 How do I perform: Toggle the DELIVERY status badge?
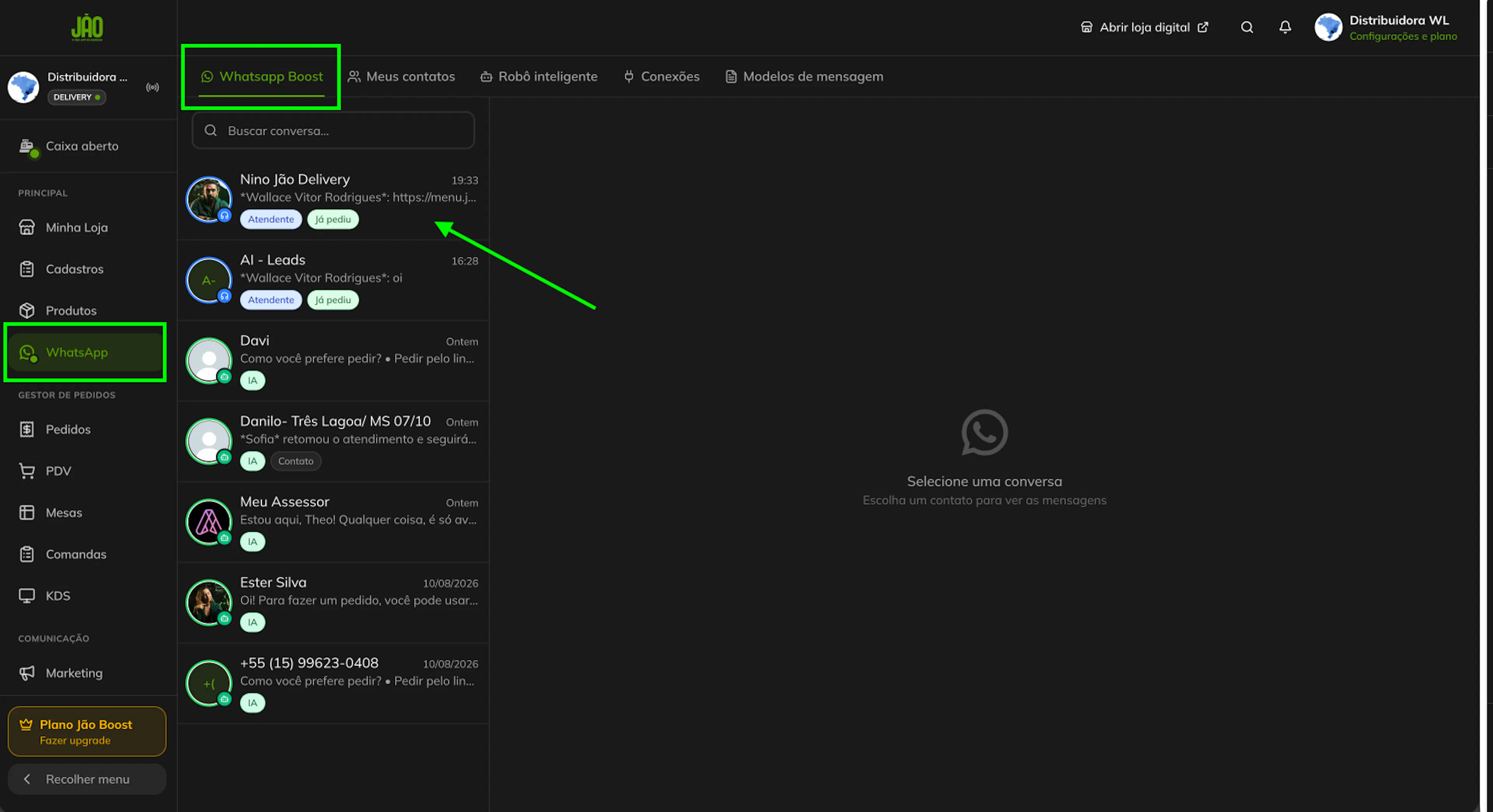coord(77,98)
